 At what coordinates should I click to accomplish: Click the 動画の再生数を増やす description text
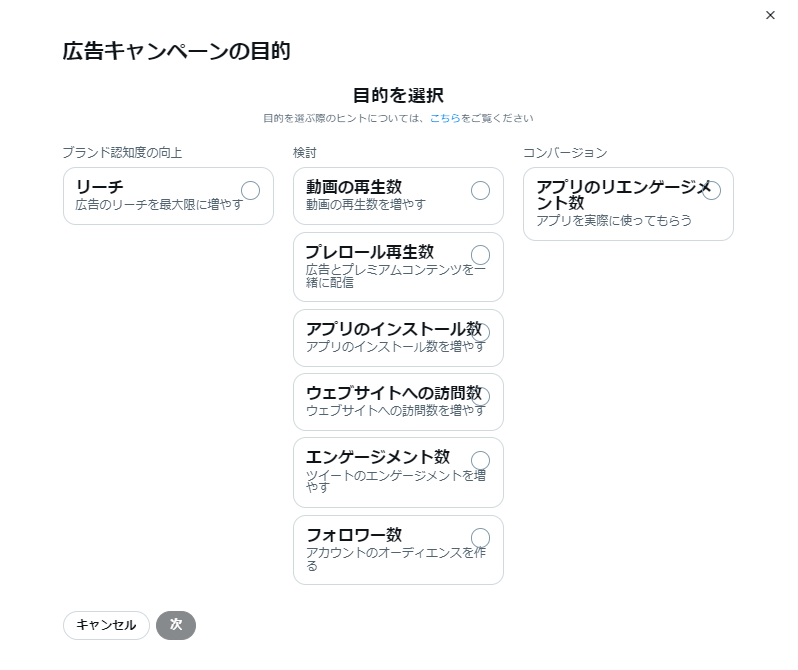(365, 205)
